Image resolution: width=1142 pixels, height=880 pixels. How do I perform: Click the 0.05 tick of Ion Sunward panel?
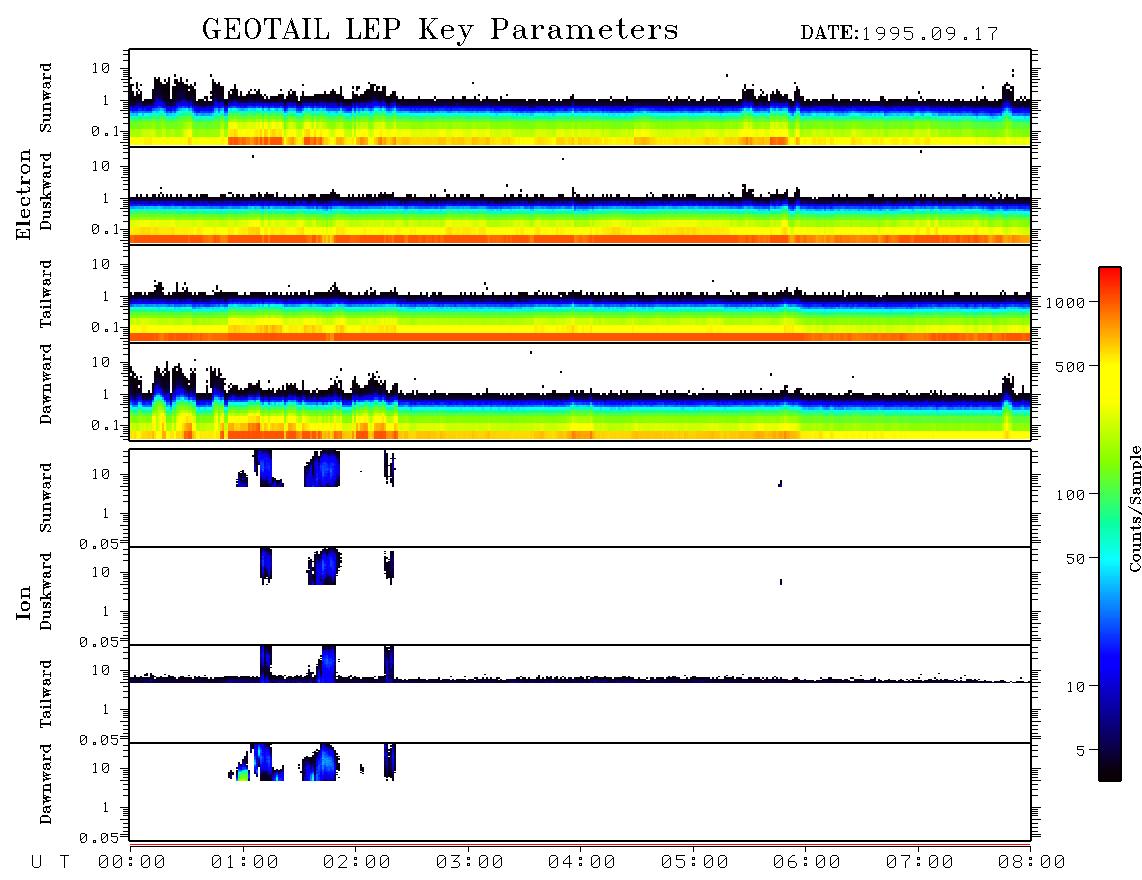pos(98,544)
